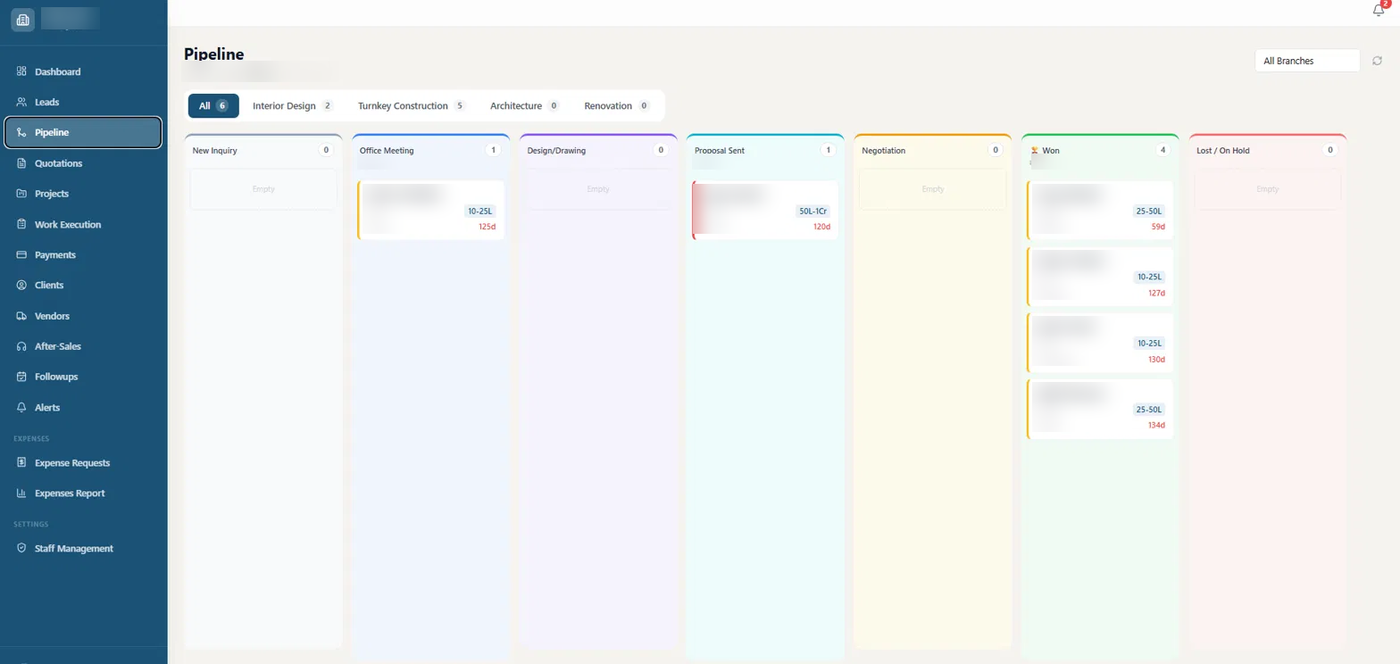Viewport: 1400px width, 664px height.
Task: Click the Expenses Report chart icon
Action: coord(22,493)
